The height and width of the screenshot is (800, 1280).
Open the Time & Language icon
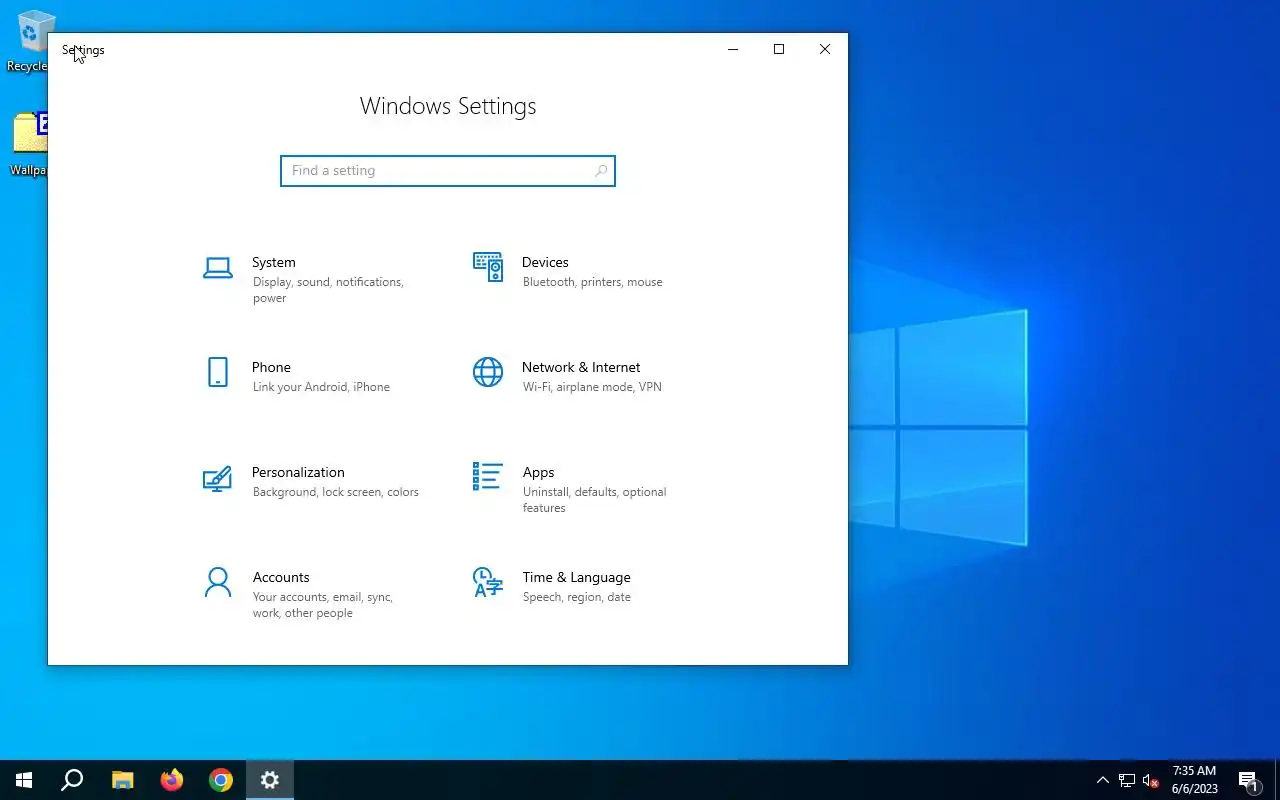point(488,582)
